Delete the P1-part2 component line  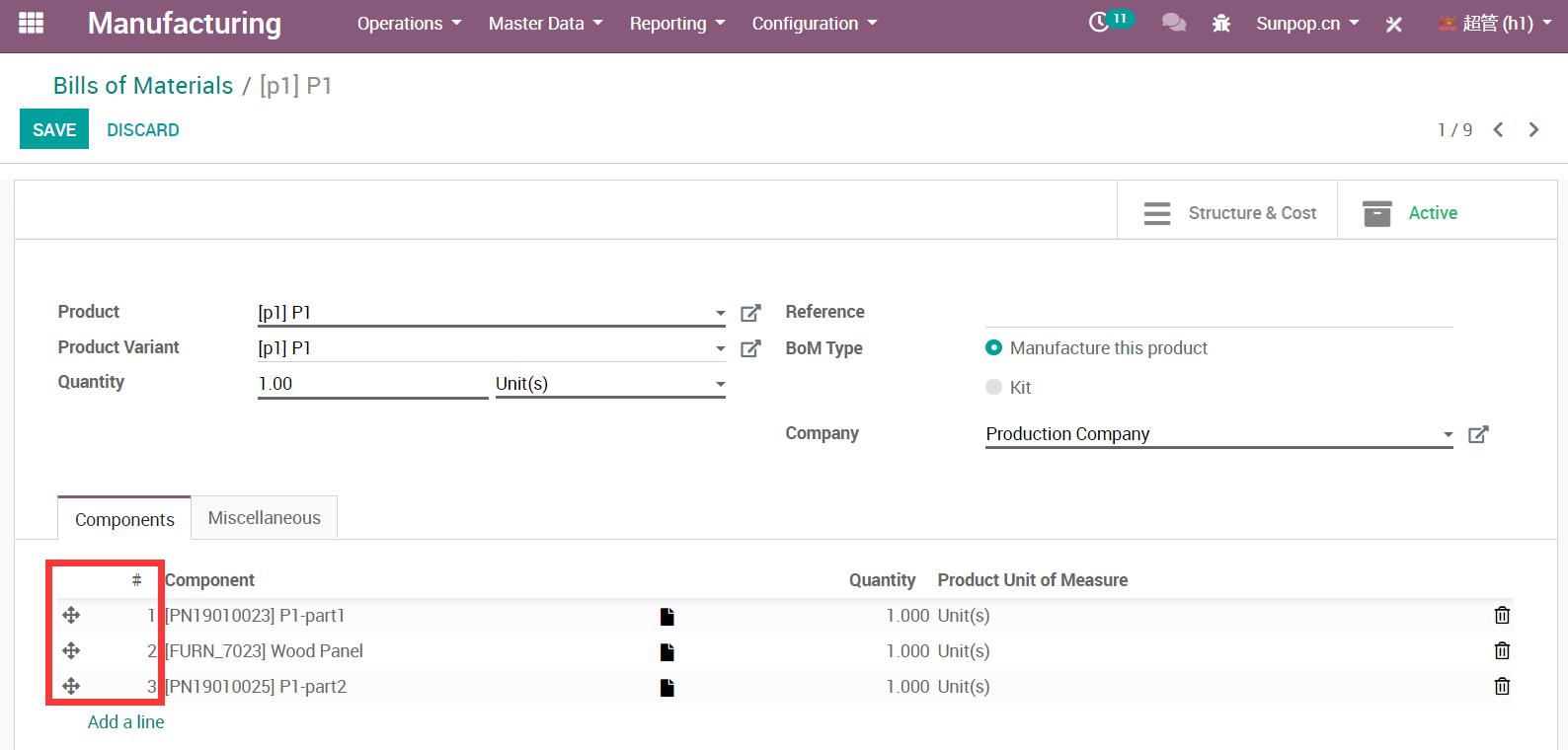tap(1502, 687)
